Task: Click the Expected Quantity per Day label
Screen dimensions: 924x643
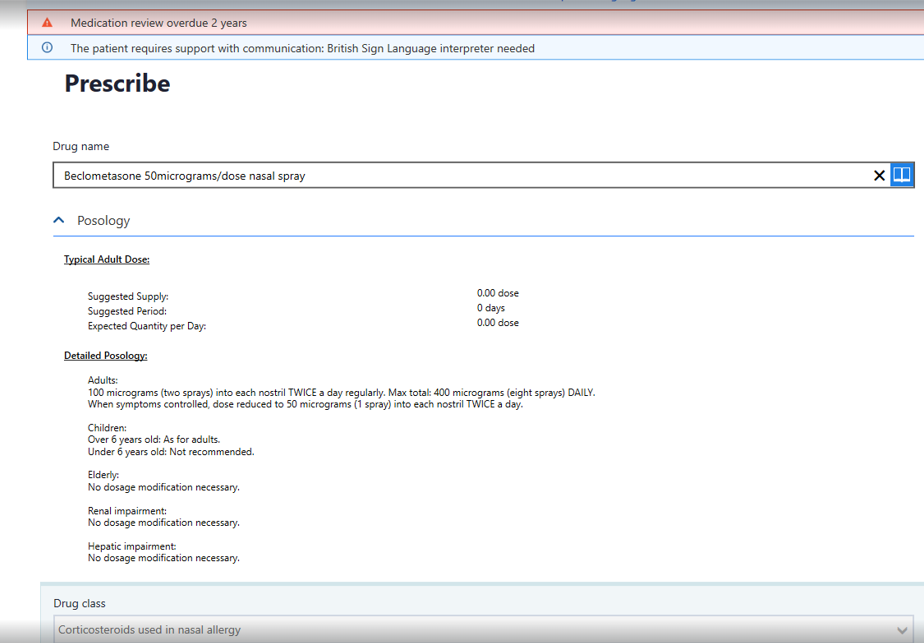Action: point(147,325)
